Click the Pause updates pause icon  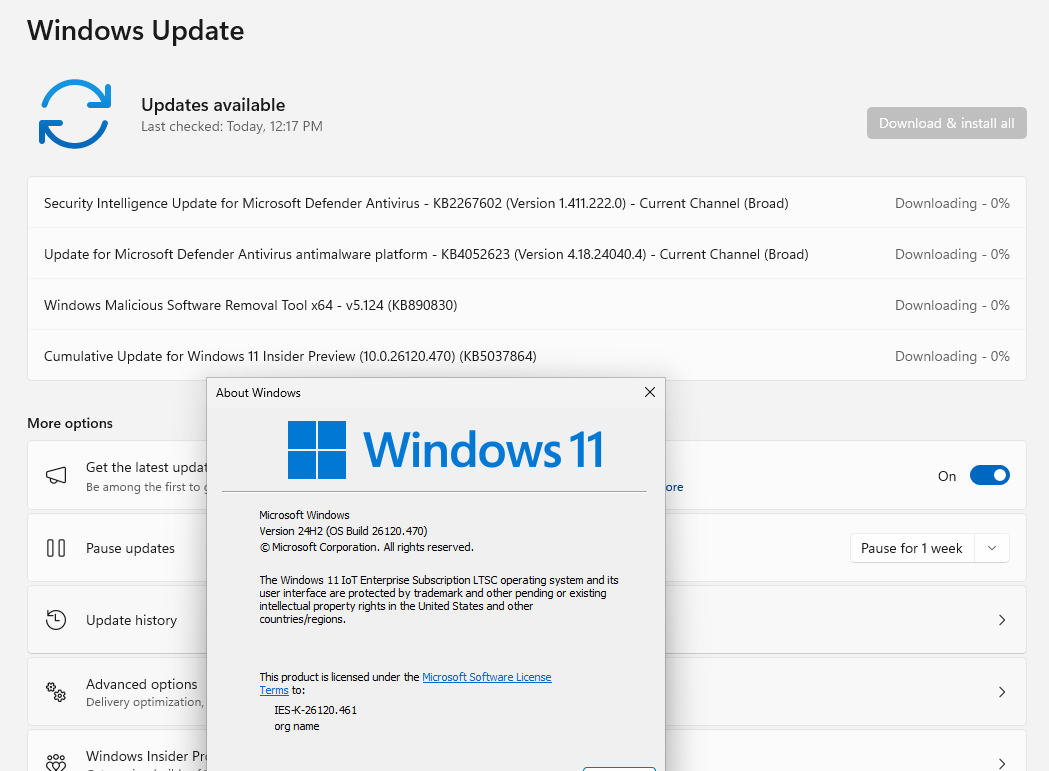(x=56, y=548)
